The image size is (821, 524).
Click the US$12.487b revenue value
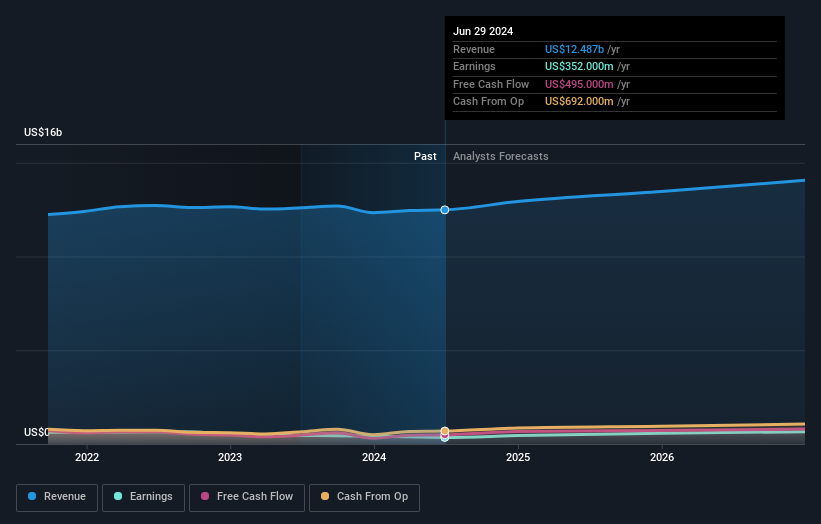[x=574, y=49]
